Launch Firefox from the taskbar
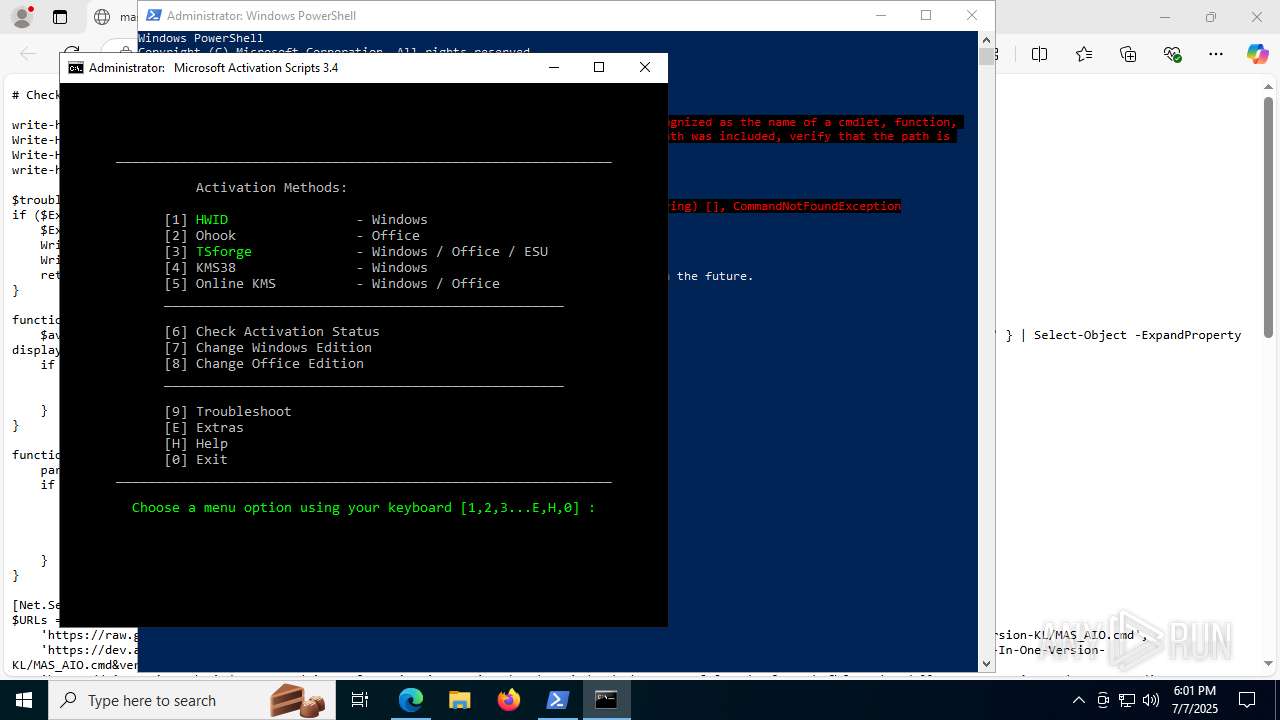Viewport: 1280px width, 720px height. [x=508, y=700]
